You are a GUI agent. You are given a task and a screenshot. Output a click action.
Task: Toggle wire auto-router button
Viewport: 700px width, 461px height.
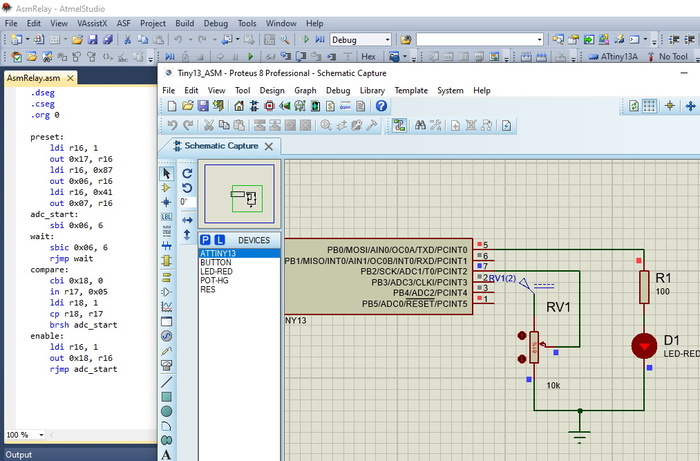click(399, 126)
